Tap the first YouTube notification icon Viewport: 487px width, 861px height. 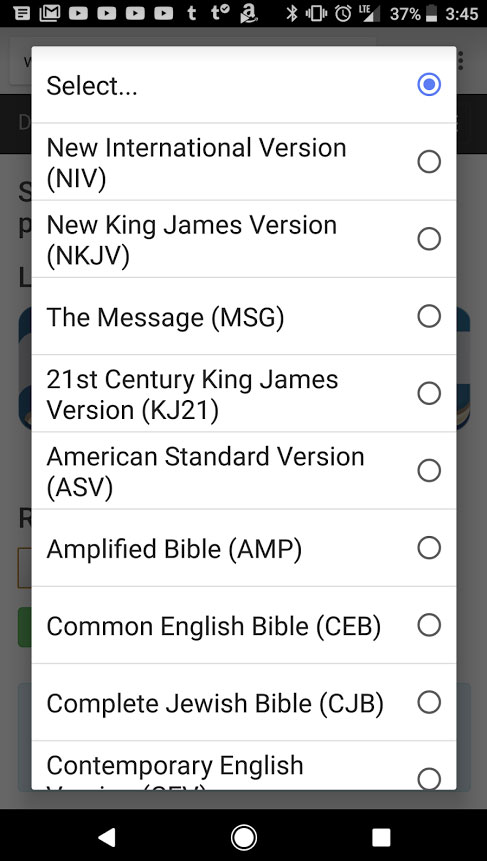pos(79,13)
